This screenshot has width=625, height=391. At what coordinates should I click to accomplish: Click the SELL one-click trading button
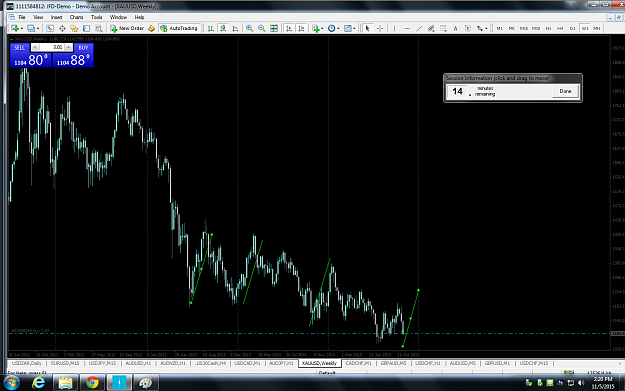coord(19,47)
